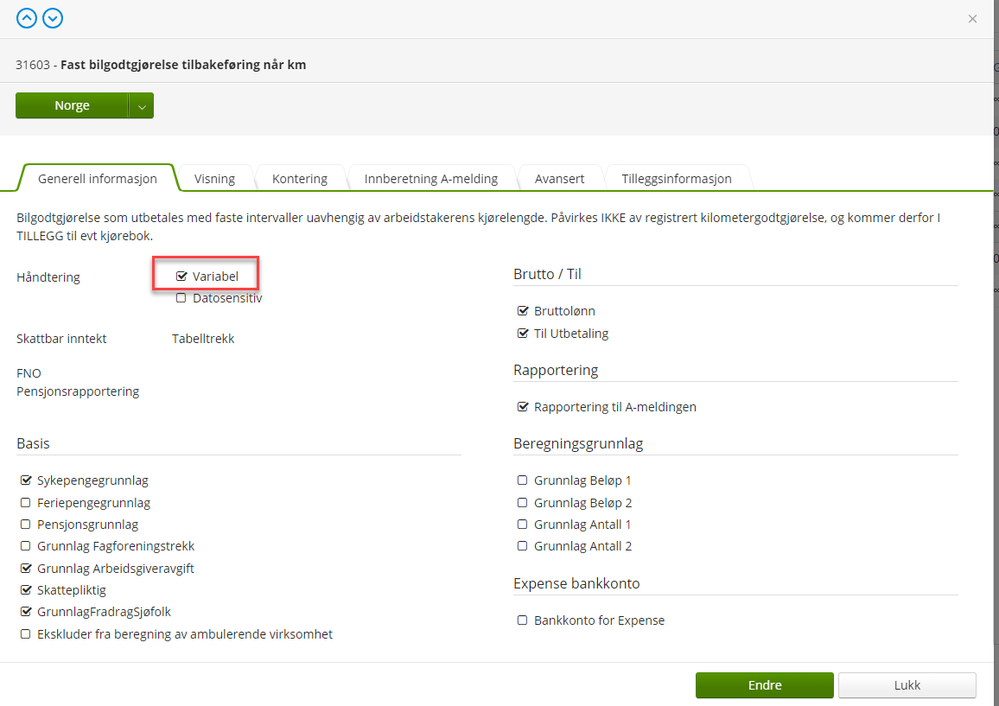
Task: Open the Kontering tab
Action: click(x=300, y=178)
